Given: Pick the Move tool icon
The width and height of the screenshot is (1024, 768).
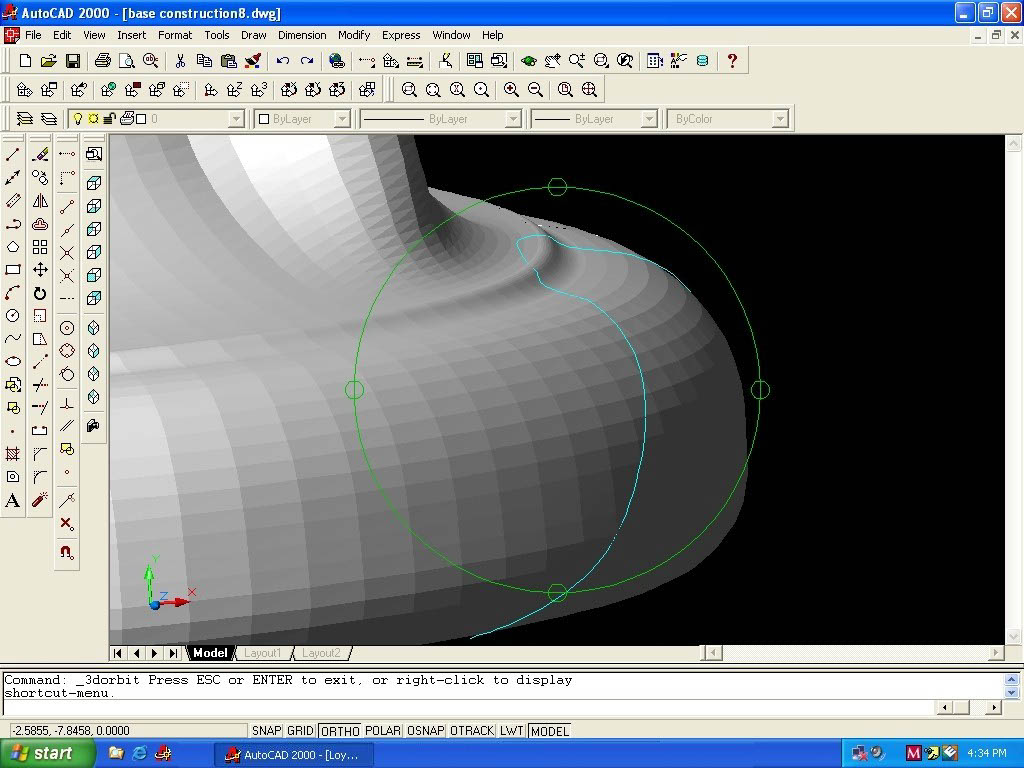Looking at the screenshot, I should tap(40, 270).
